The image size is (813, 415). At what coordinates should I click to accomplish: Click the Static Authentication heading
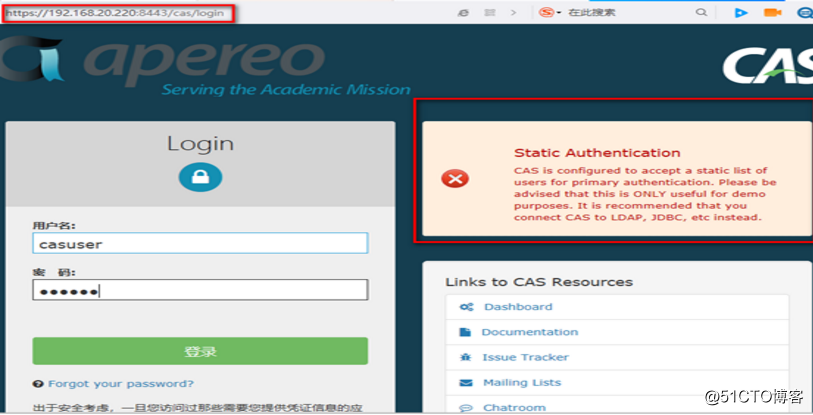click(x=597, y=153)
